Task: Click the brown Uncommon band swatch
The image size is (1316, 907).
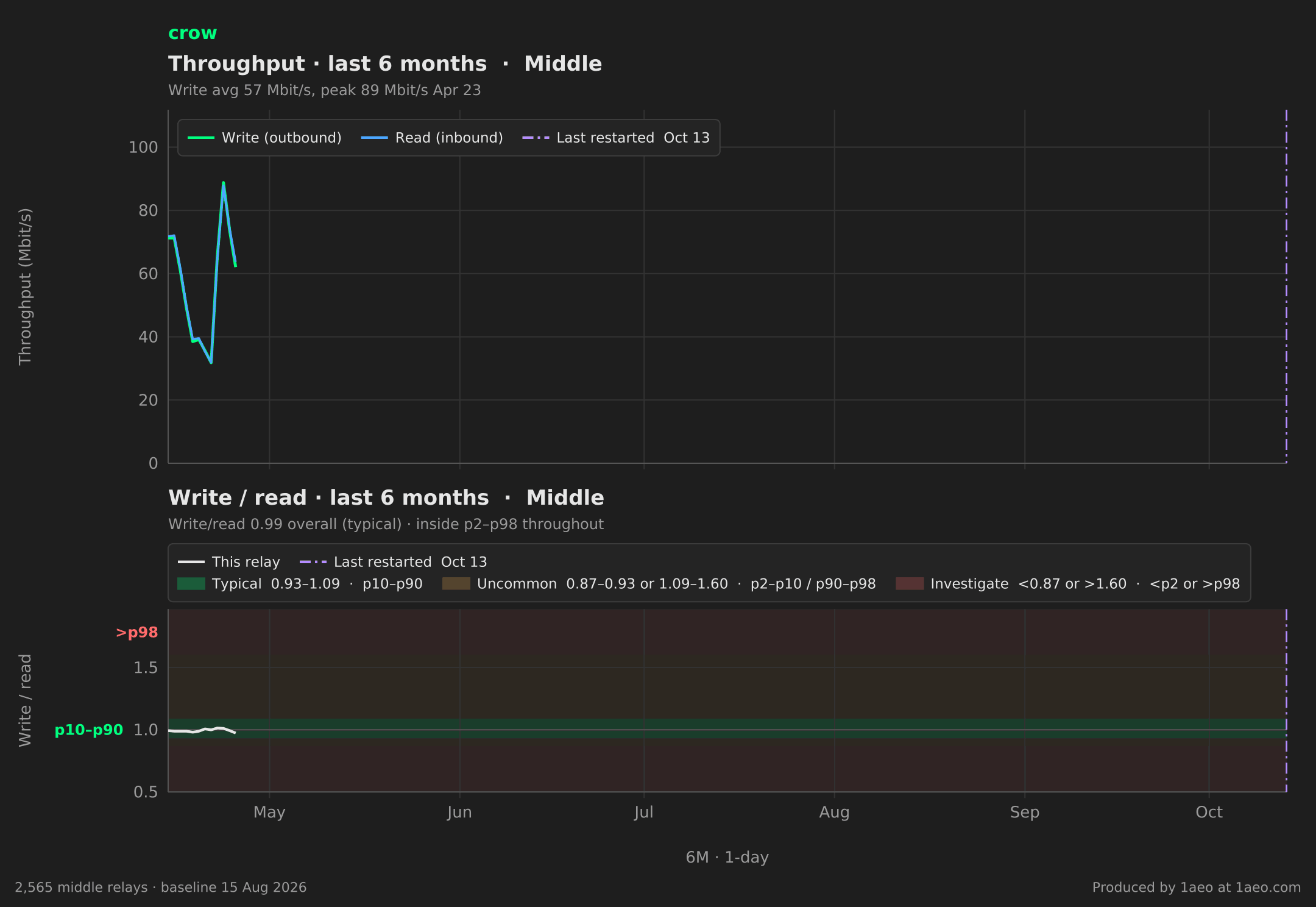Action: click(x=456, y=584)
